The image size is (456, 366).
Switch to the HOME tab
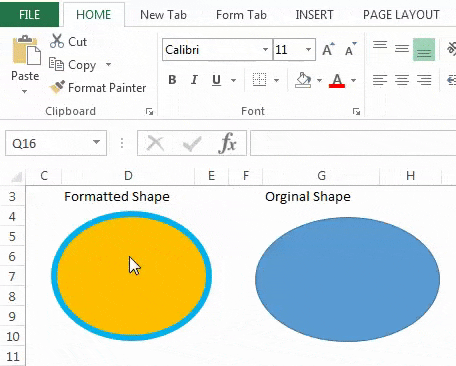94,15
